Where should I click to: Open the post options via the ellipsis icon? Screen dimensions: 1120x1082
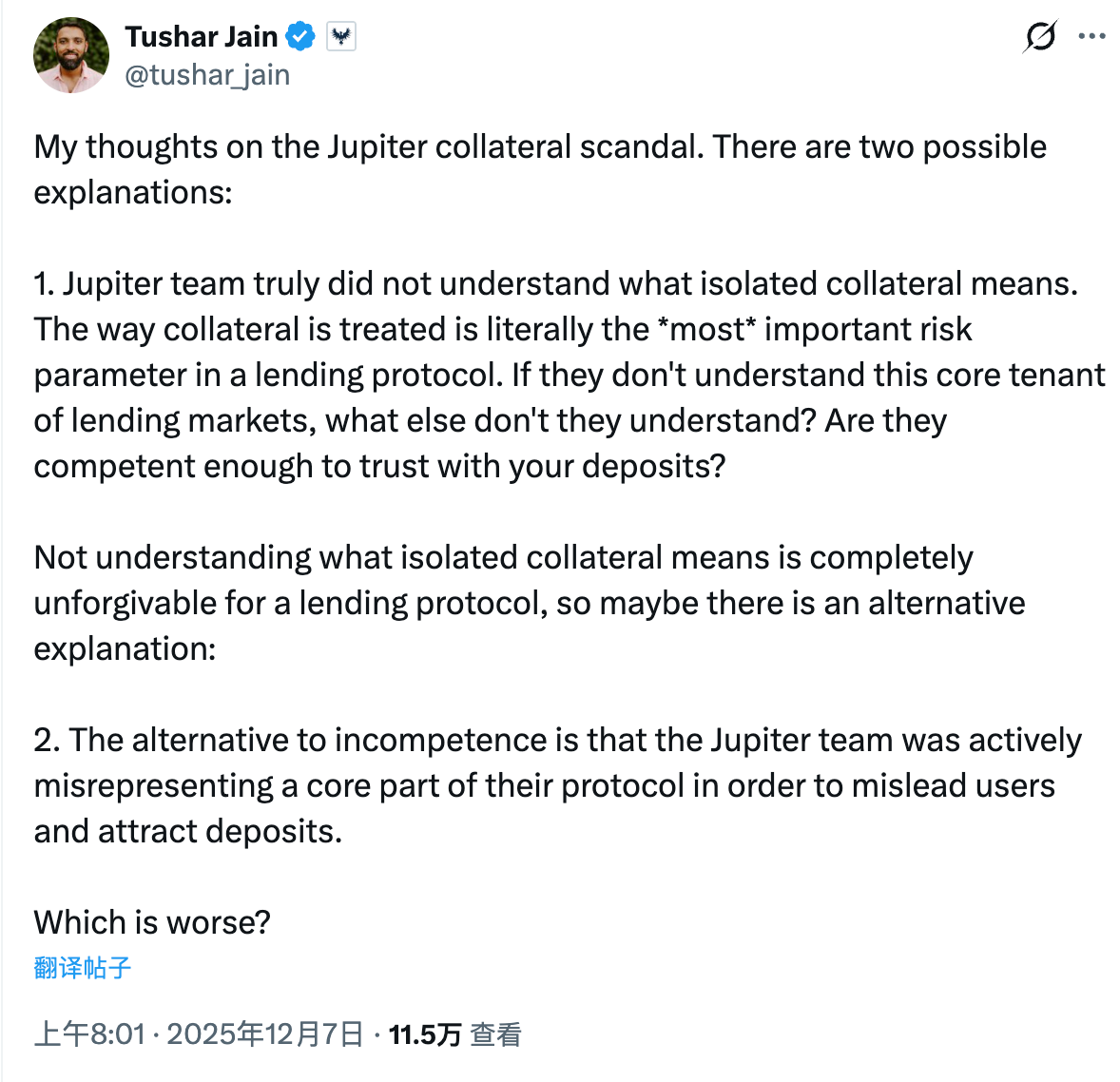tap(1091, 36)
